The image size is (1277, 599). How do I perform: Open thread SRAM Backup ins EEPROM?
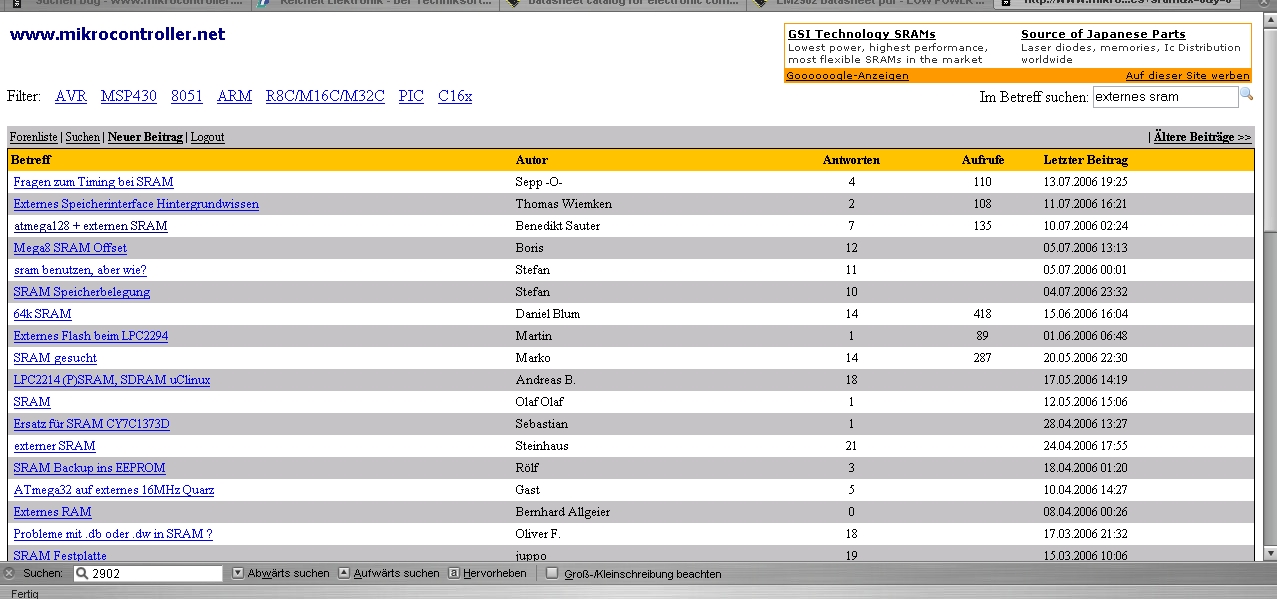pos(90,468)
